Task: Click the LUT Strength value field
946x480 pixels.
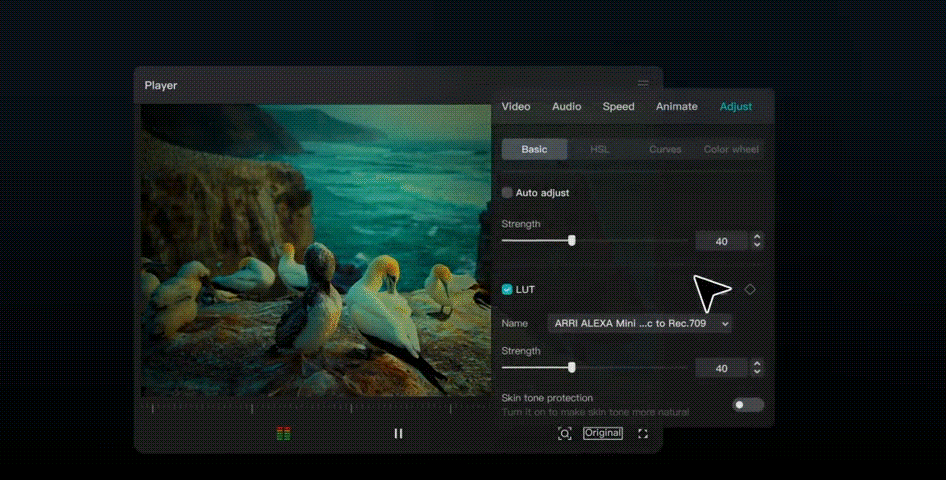Action: [x=722, y=368]
